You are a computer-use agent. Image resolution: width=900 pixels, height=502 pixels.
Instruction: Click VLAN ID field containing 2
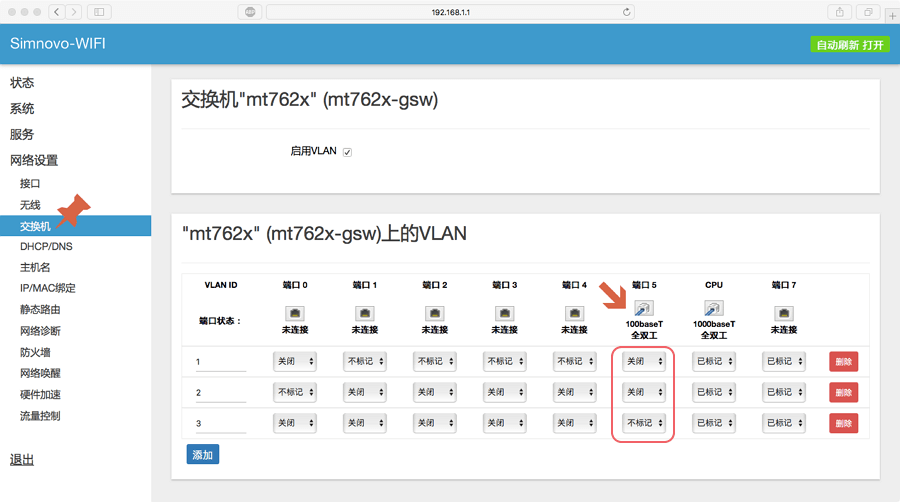click(x=221, y=393)
